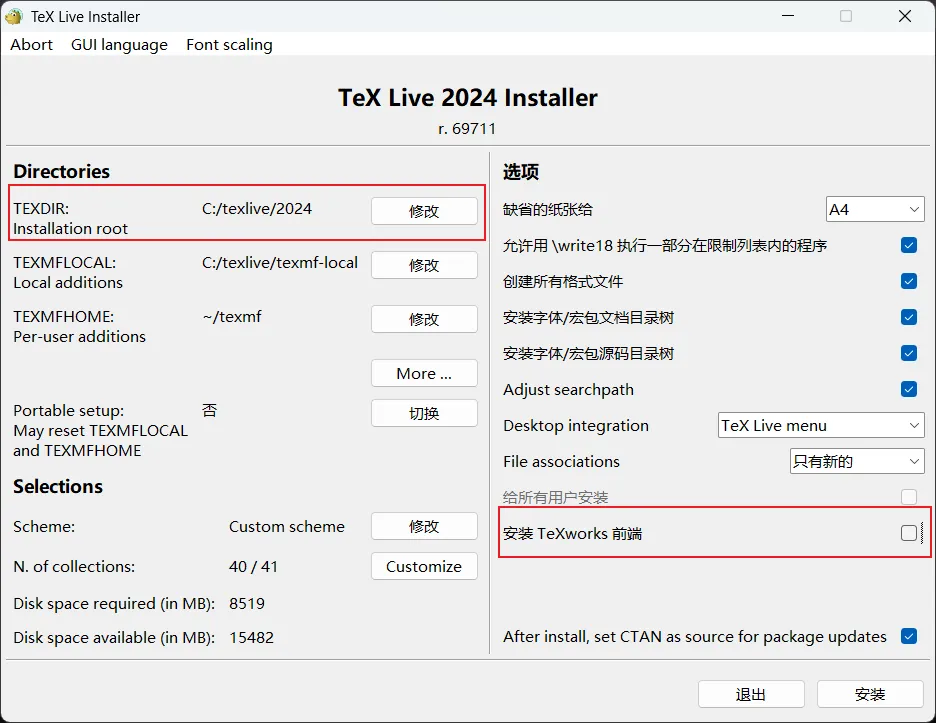The width and height of the screenshot is (936, 723).
Task: Toggle 安装字体/宏包文档目录树 checkbox
Action: pyautogui.click(x=909, y=317)
